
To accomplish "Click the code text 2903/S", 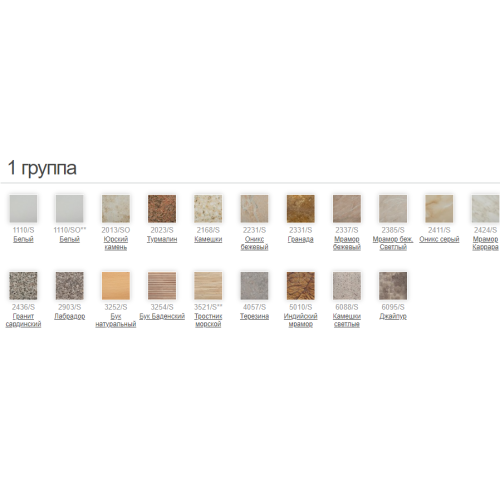I will (x=70, y=307).
